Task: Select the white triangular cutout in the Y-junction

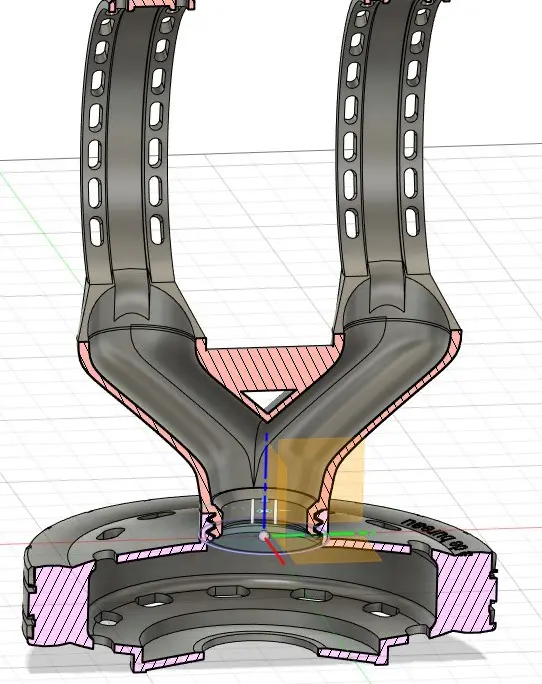Action: click(x=267, y=399)
